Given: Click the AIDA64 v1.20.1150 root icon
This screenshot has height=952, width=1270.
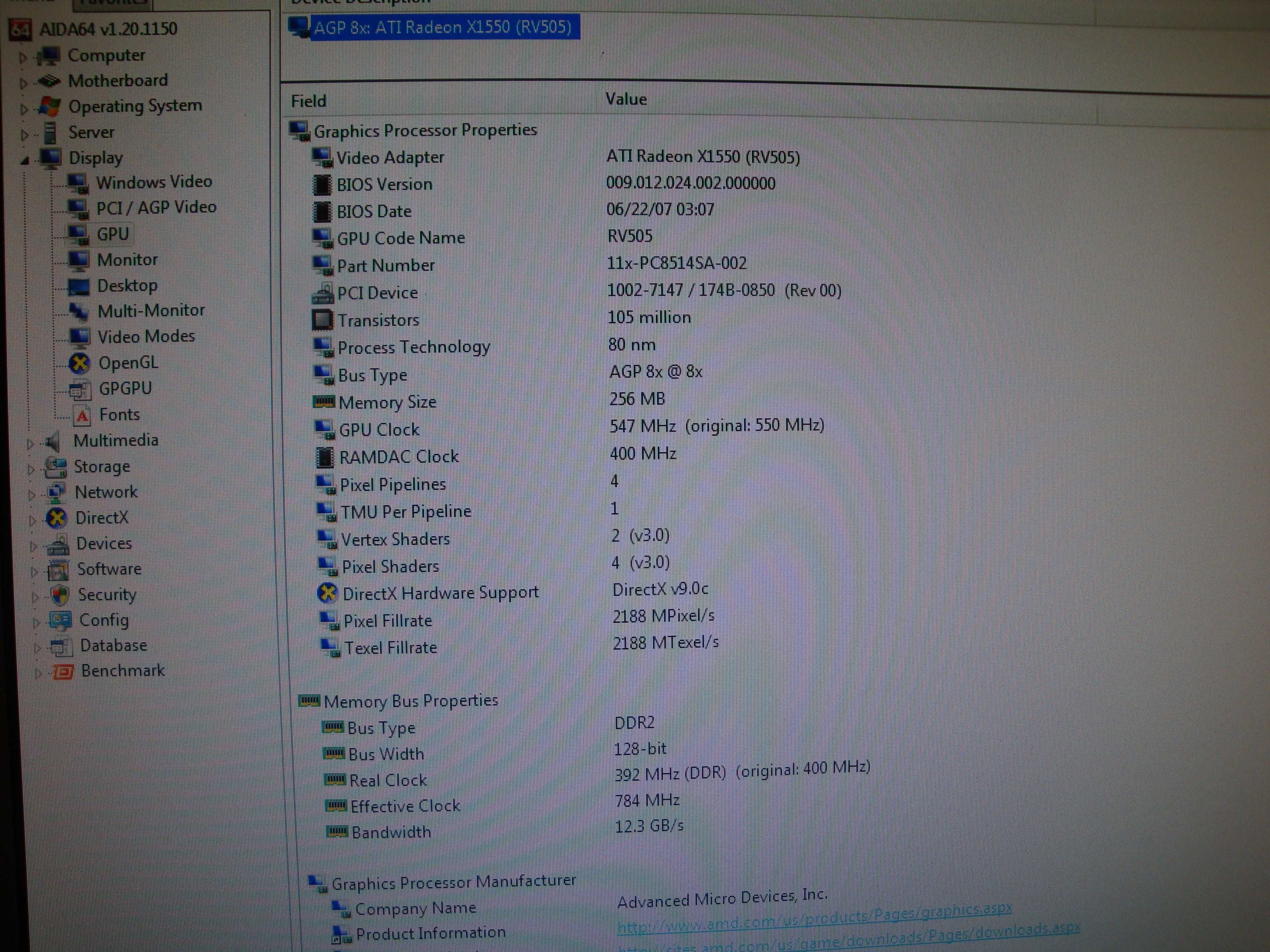Looking at the screenshot, I should click(x=20, y=30).
